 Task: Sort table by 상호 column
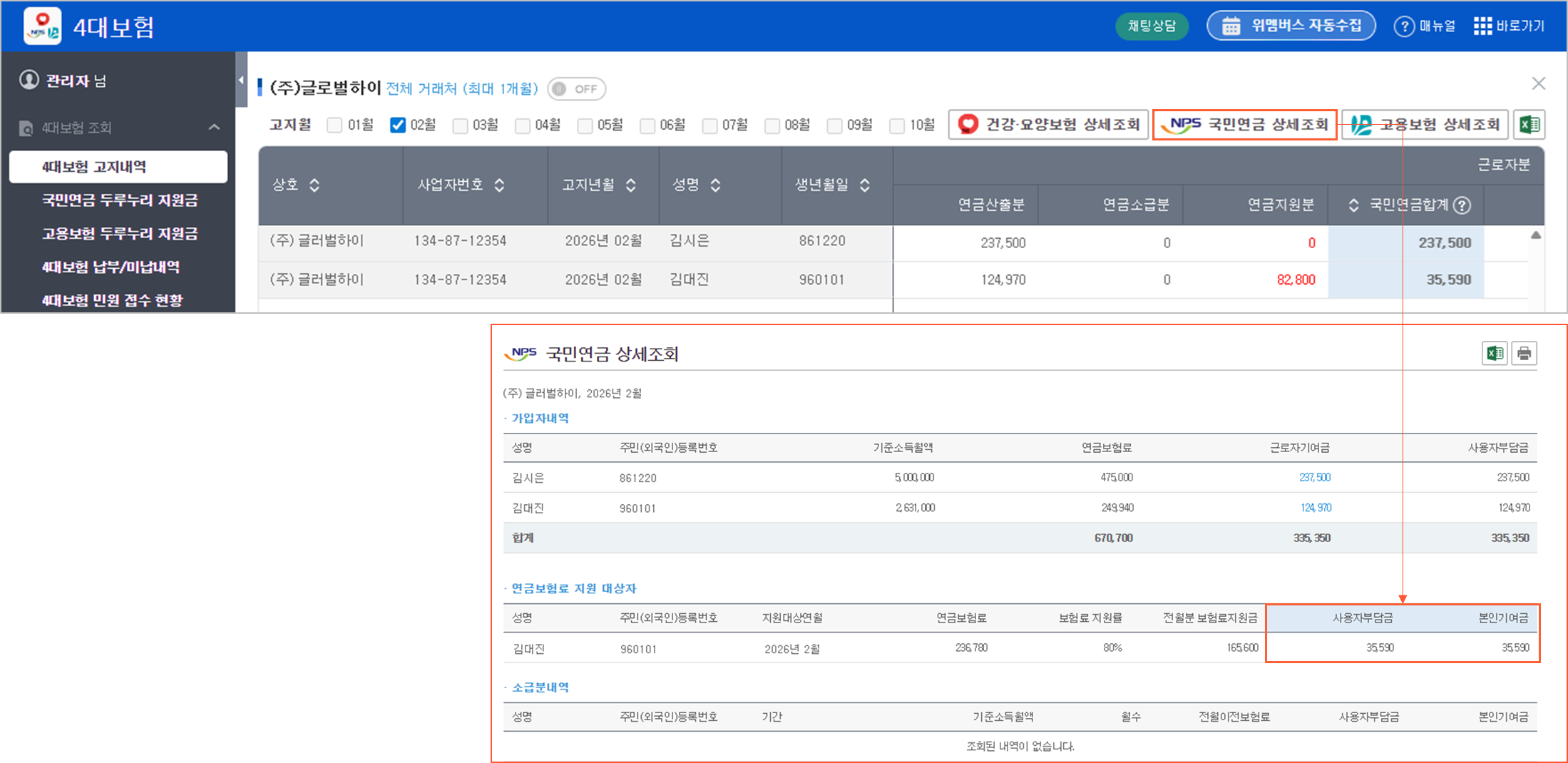click(x=314, y=185)
